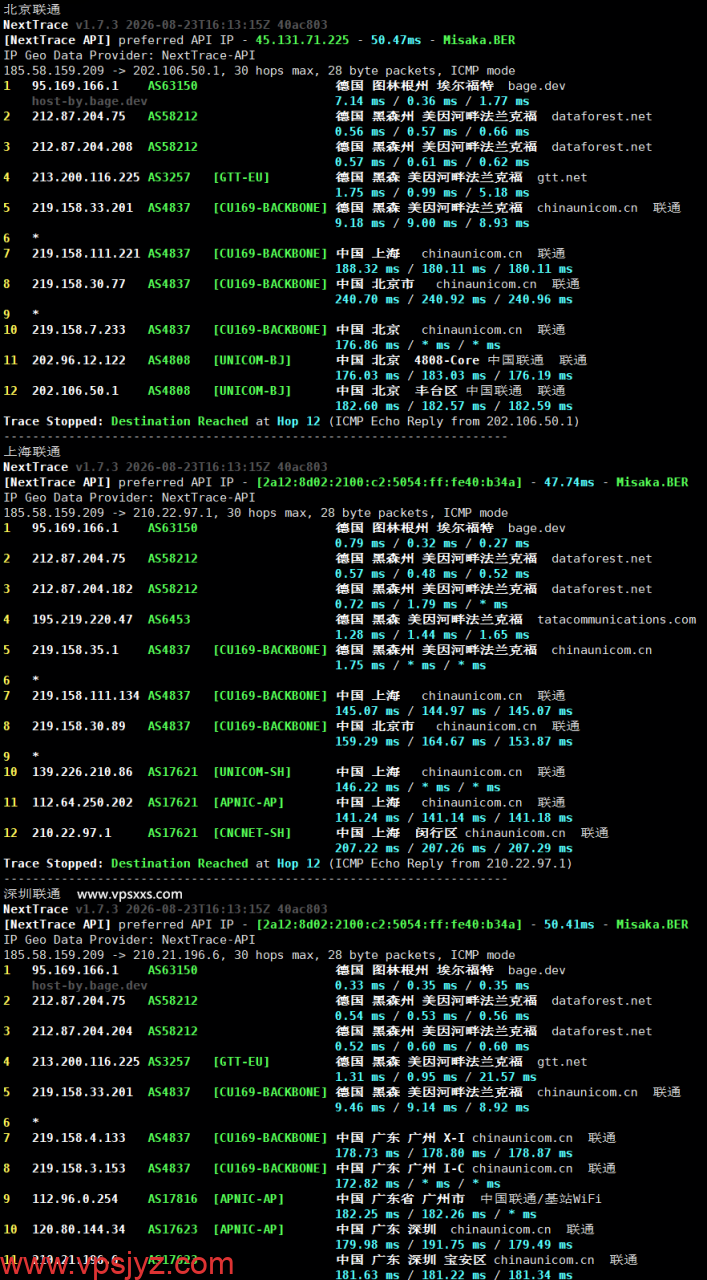
Task: Select the 47.74ms API latency value
Action: pos(569,482)
